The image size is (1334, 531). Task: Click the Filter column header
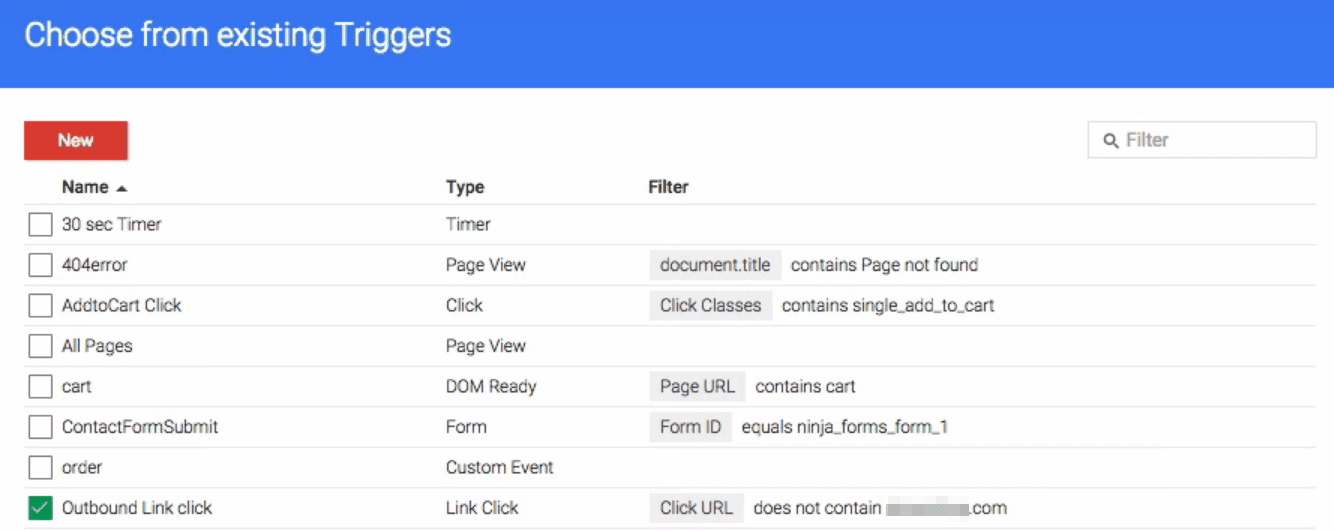tap(668, 187)
